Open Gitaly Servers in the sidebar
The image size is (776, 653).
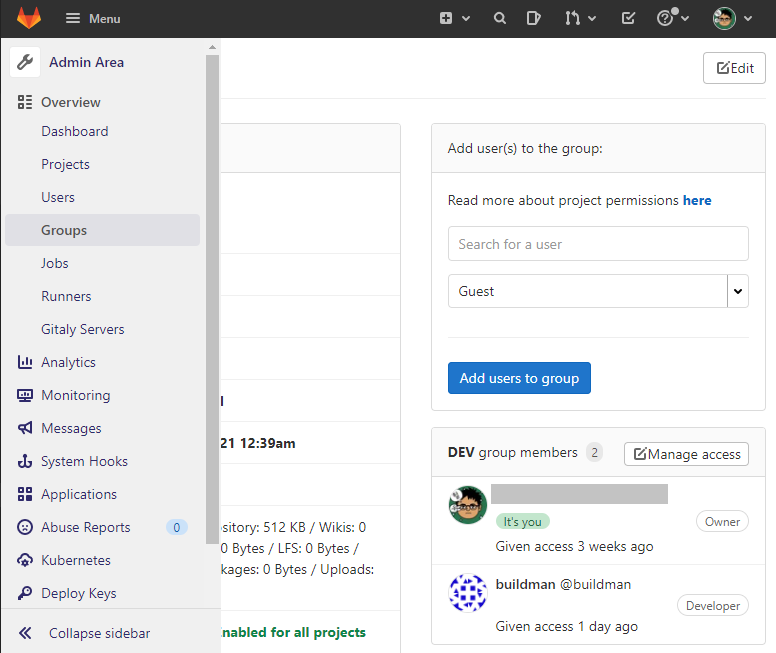(x=83, y=329)
